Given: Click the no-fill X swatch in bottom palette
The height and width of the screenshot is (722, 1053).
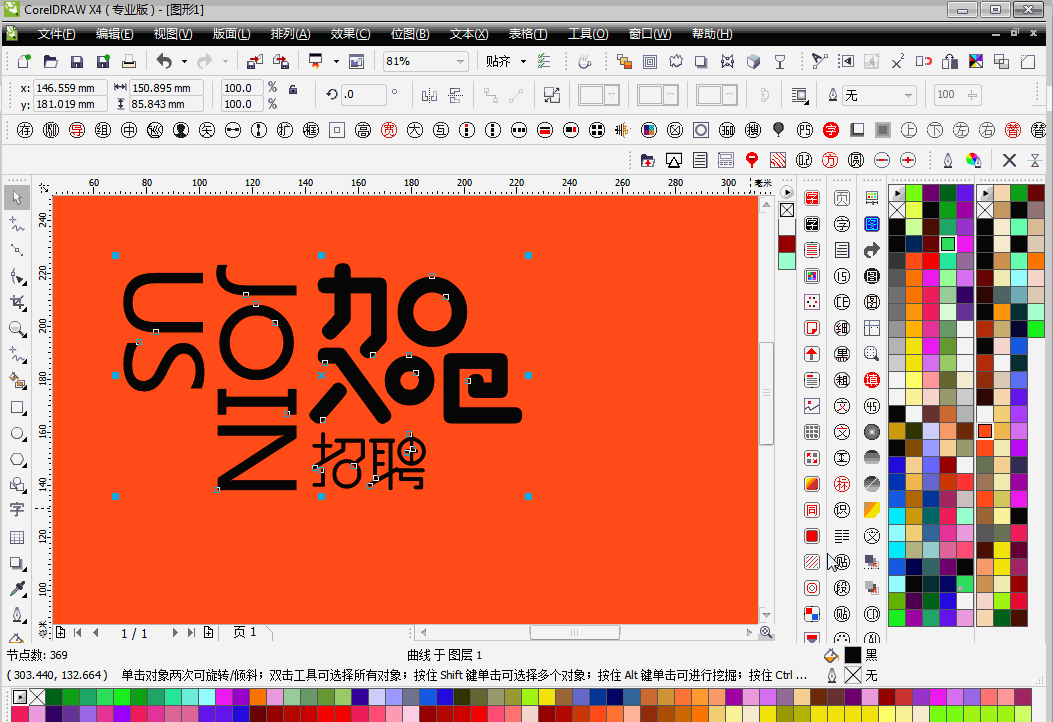Looking at the screenshot, I should (x=37, y=696).
